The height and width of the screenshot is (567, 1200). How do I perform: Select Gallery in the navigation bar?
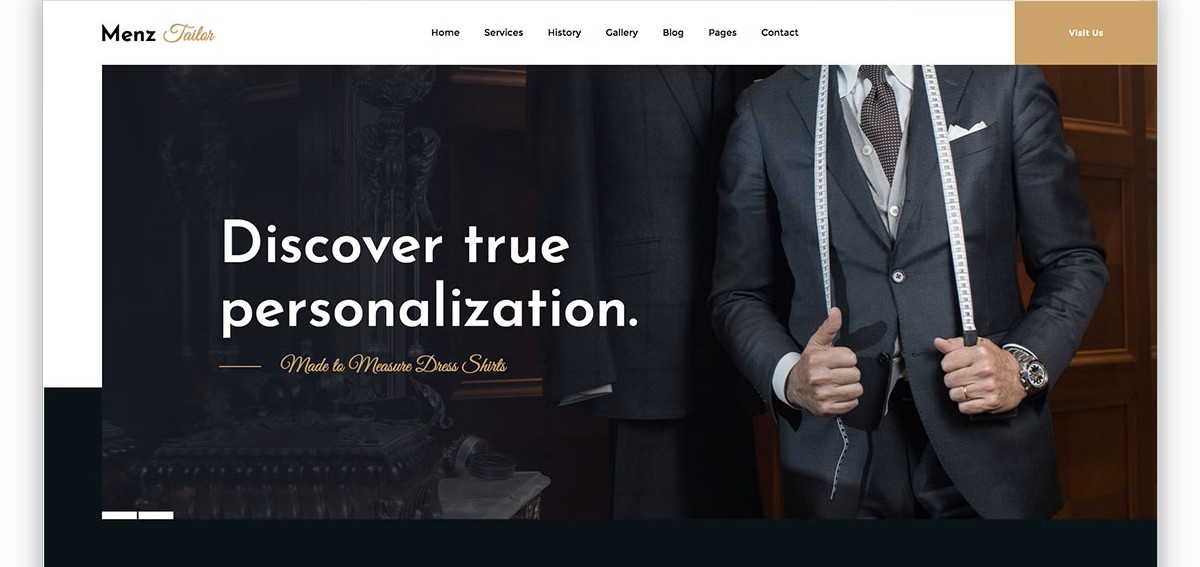pyautogui.click(x=621, y=33)
